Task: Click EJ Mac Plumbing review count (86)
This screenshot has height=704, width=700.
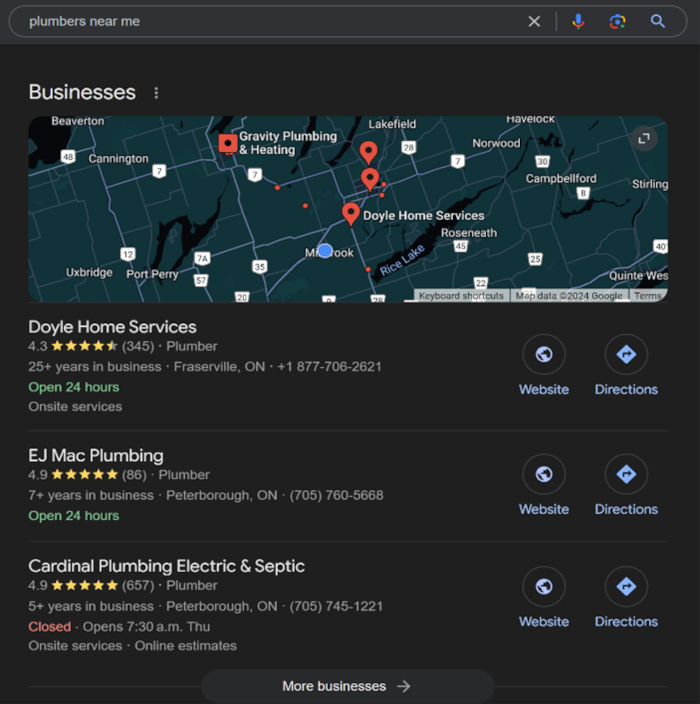Action: (x=134, y=475)
